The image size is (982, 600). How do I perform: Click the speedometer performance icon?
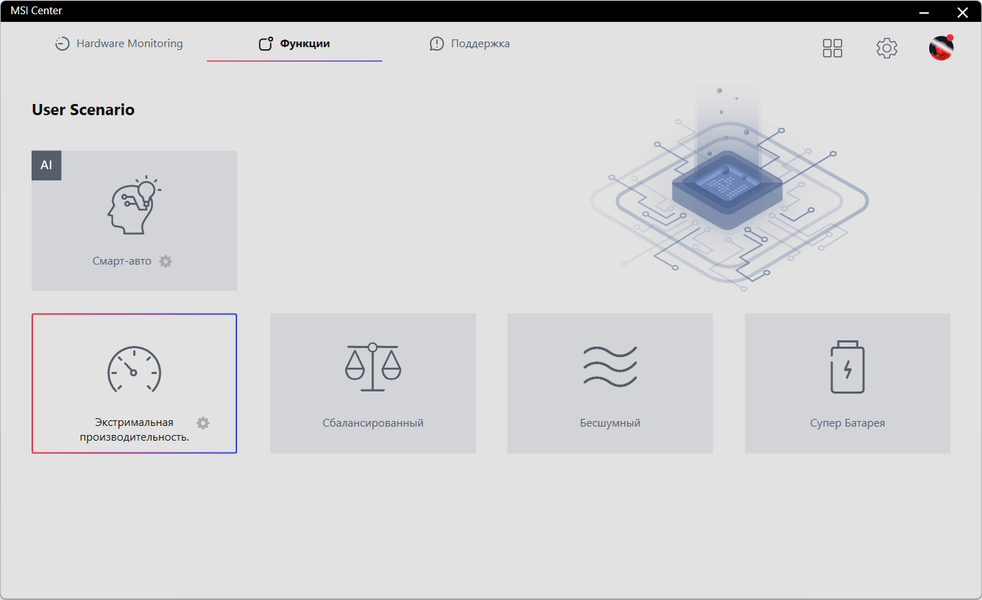pyautogui.click(x=134, y=370)
